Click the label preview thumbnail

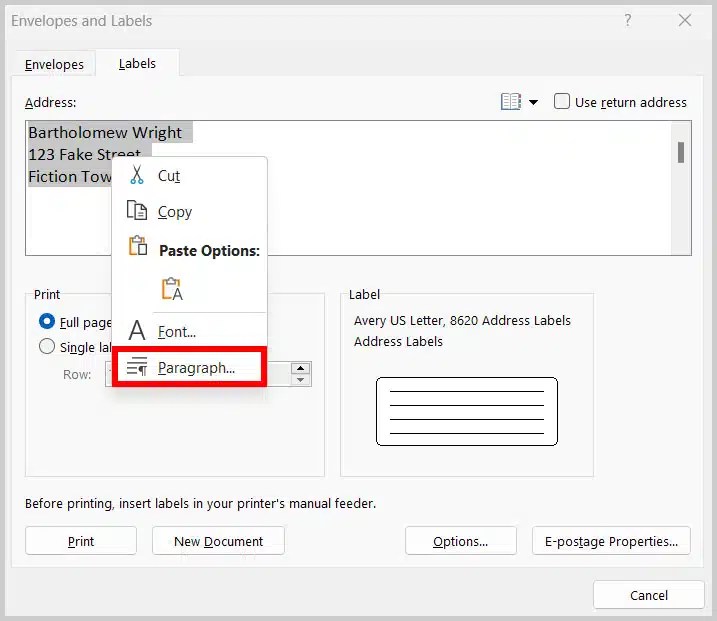click(x=467, y=411)
